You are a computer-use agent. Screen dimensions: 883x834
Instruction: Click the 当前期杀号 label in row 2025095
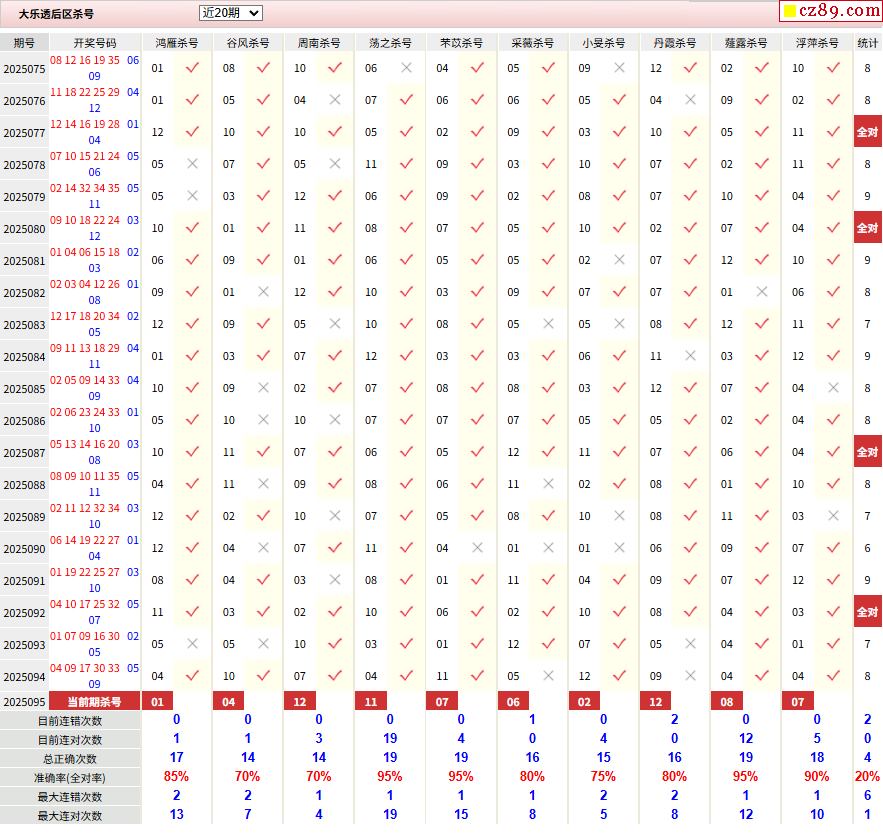click(x=95, y=702)
